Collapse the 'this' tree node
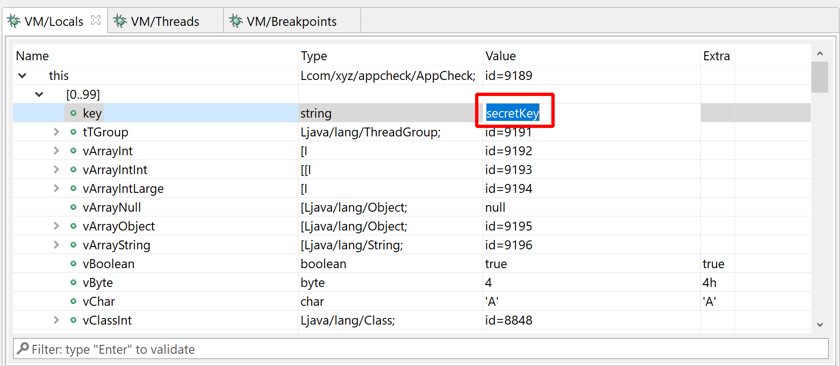Viewport: 840px width, 366px height. [x=22, y=76]
